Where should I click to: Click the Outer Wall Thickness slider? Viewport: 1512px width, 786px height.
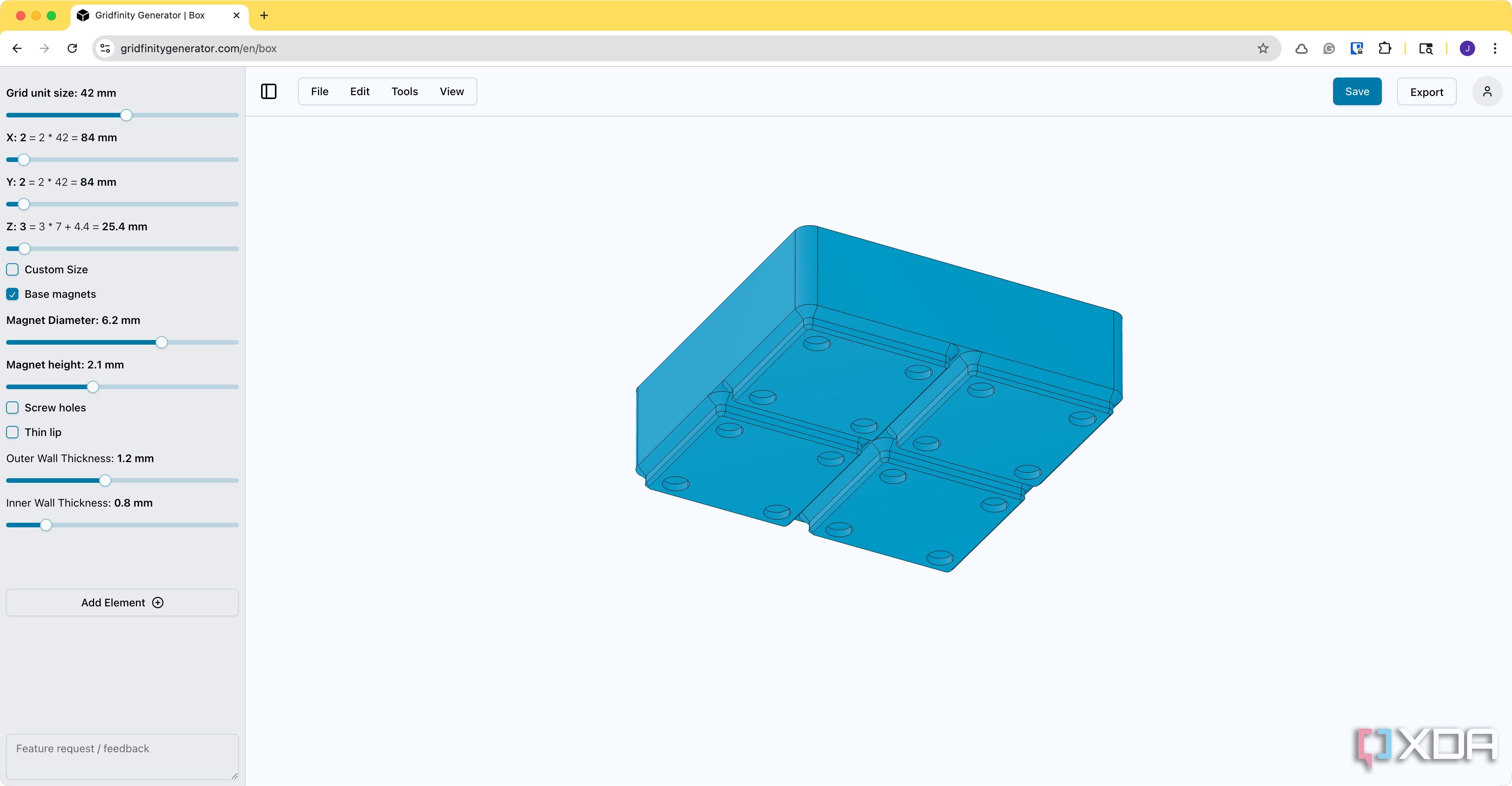pyautogui.click(x=122, y=481)
